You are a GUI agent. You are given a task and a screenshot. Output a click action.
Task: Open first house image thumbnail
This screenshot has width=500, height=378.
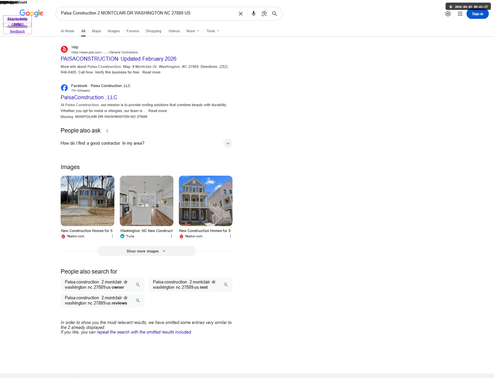(87, 201)
